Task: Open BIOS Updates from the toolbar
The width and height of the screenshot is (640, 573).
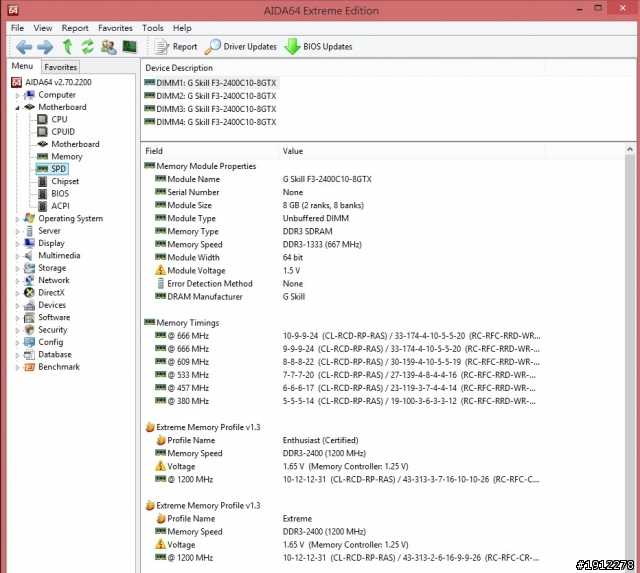Action: click(x=318, y=47)
